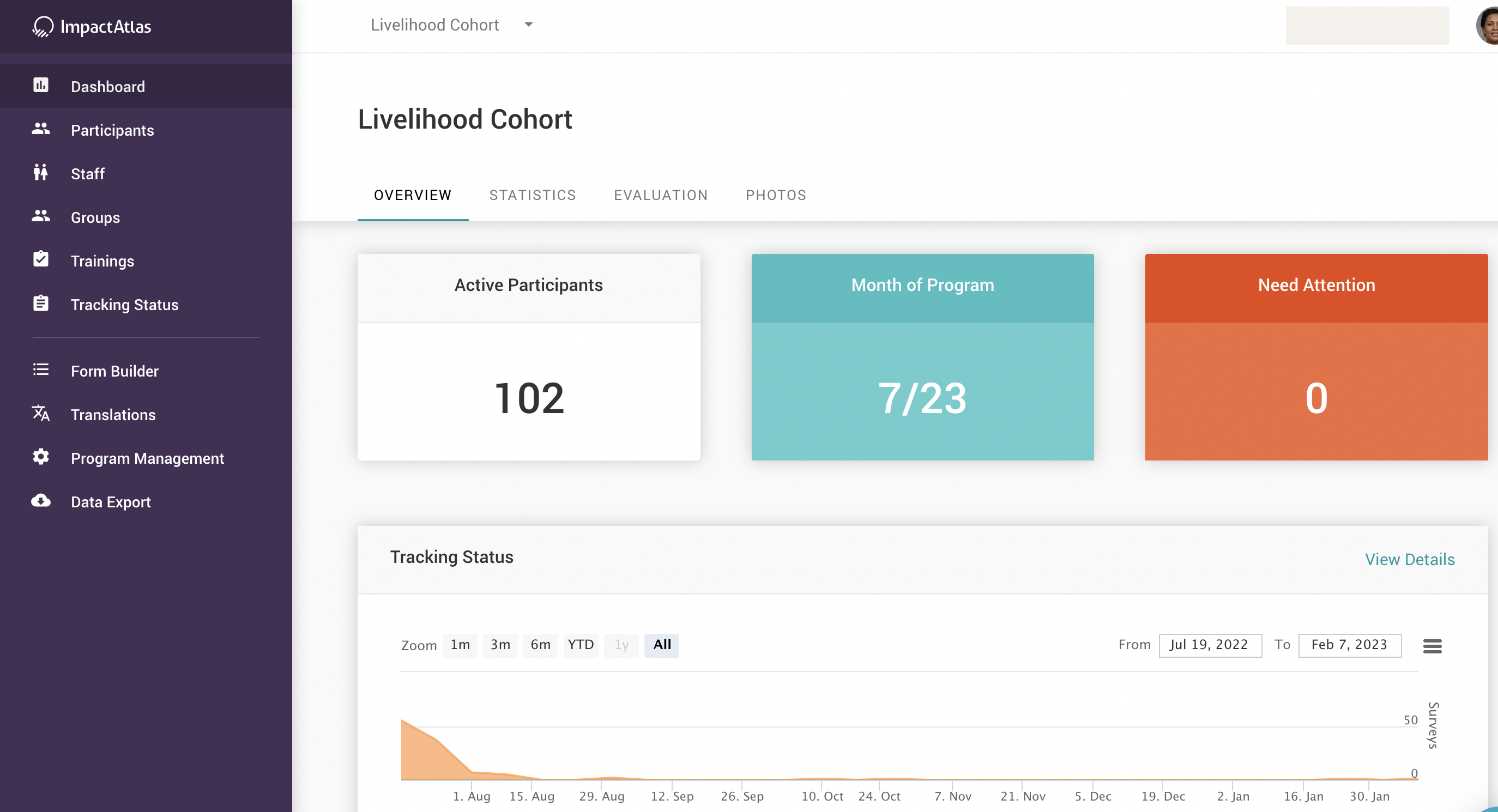Image resolution: width=1498 pixels, height=812 pixels.
Task: Set chart zoom to 6m
Action: [x=540, y=645]
